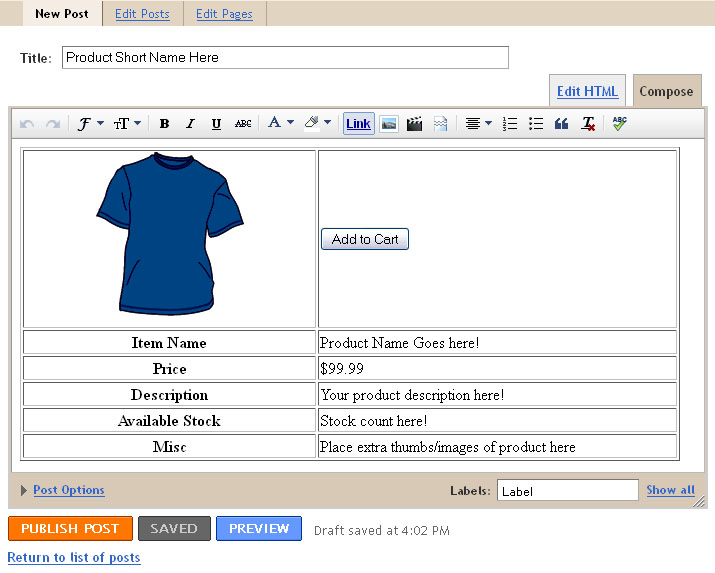Toggle bold formatting
Viewport: 715px width, 573px height.
164,124
